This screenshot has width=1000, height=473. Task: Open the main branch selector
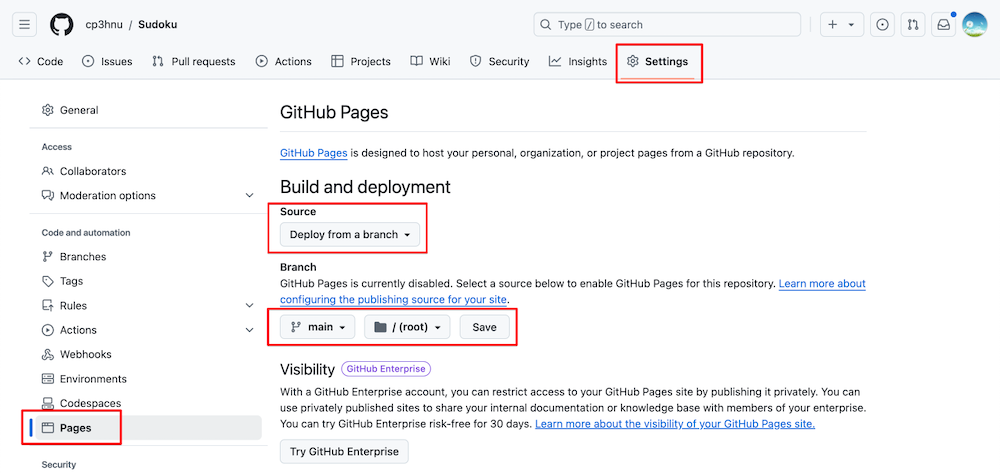(318, 327)
